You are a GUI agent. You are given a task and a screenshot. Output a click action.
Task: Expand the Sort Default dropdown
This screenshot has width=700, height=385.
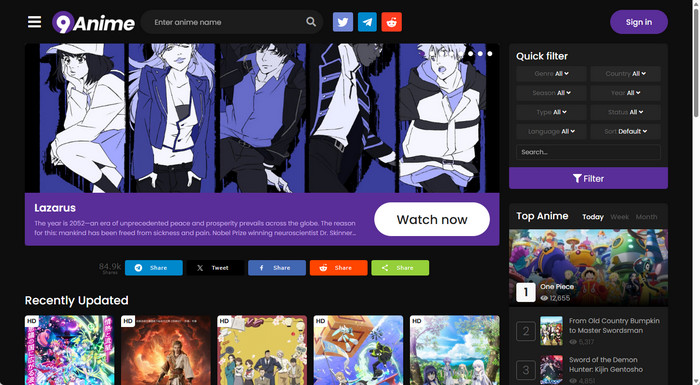625,131
